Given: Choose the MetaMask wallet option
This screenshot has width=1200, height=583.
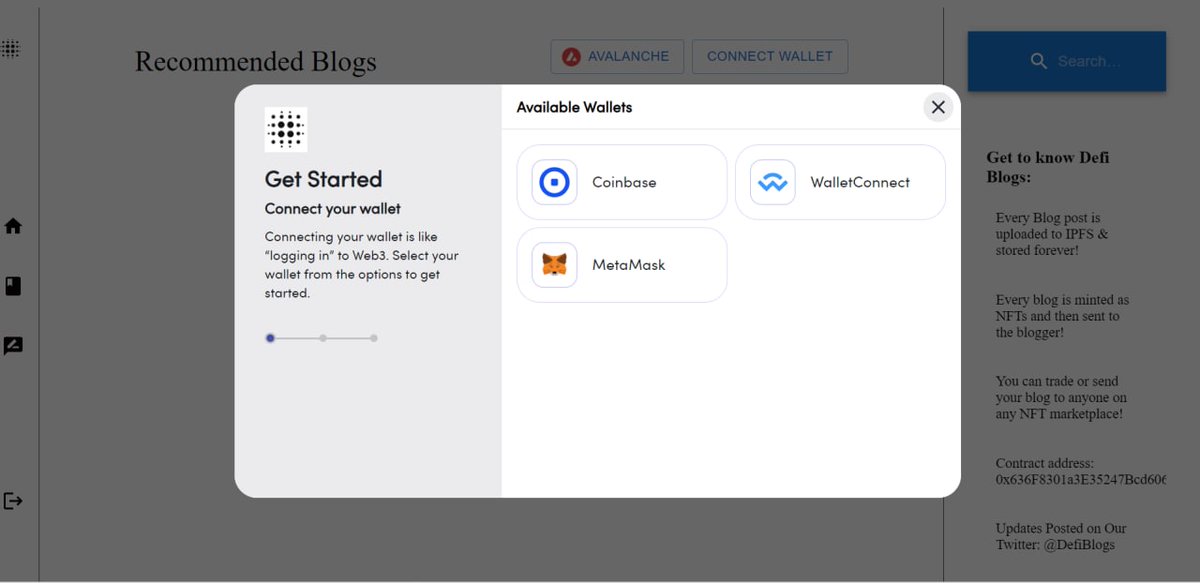Looking at the screenshot, I should (x=622, y=265).
